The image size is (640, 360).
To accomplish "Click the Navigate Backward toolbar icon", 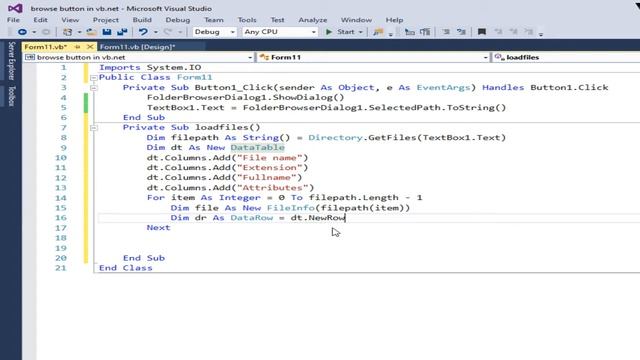I will [22, 32].
